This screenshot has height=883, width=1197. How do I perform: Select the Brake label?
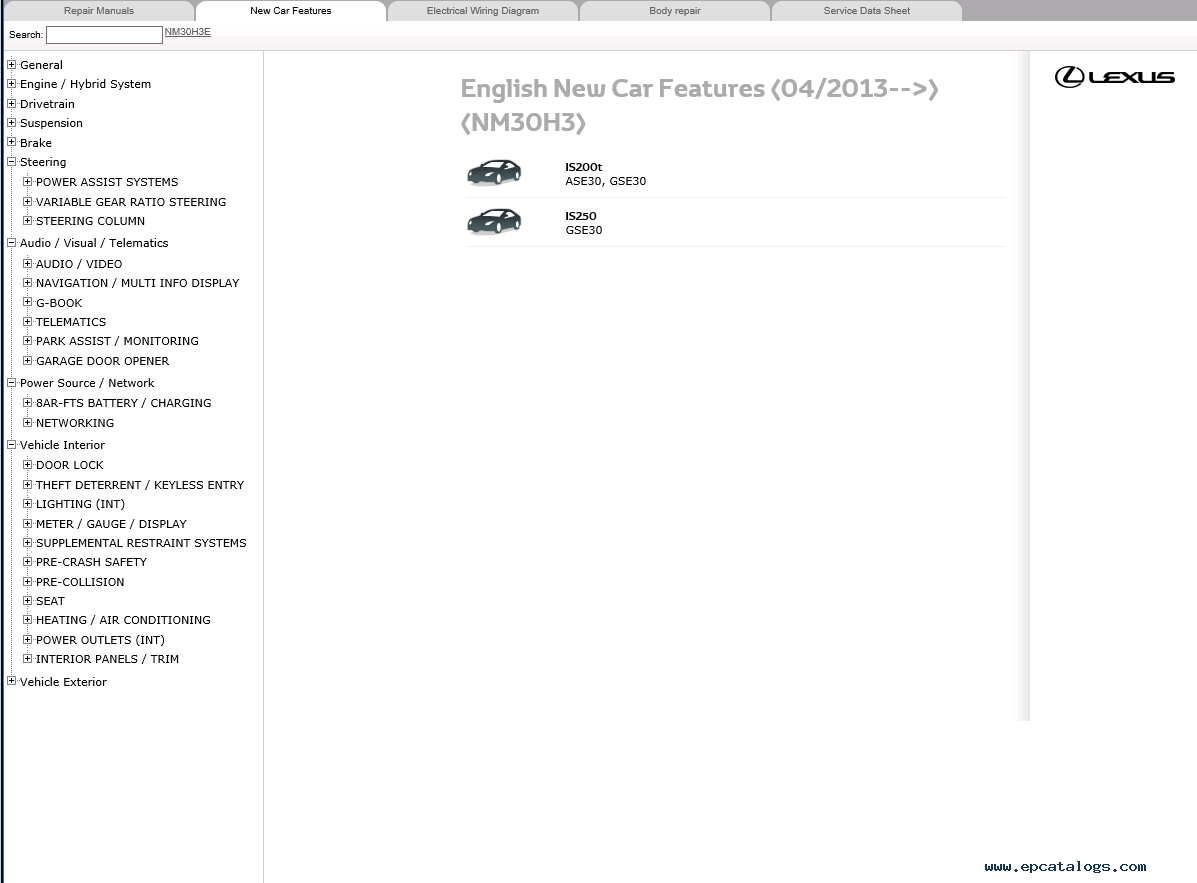click(x=36, y=143)
